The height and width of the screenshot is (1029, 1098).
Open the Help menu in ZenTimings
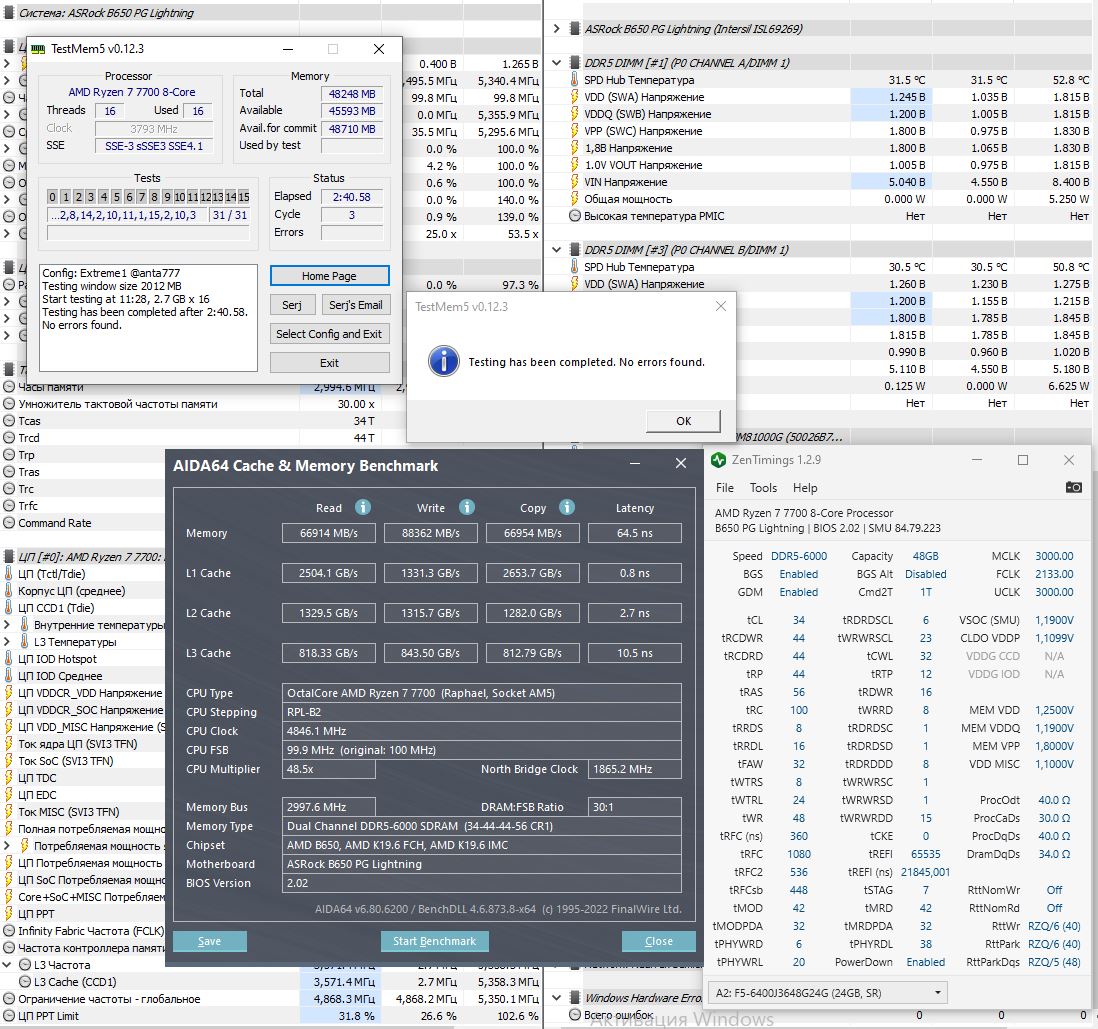(805, 488)
